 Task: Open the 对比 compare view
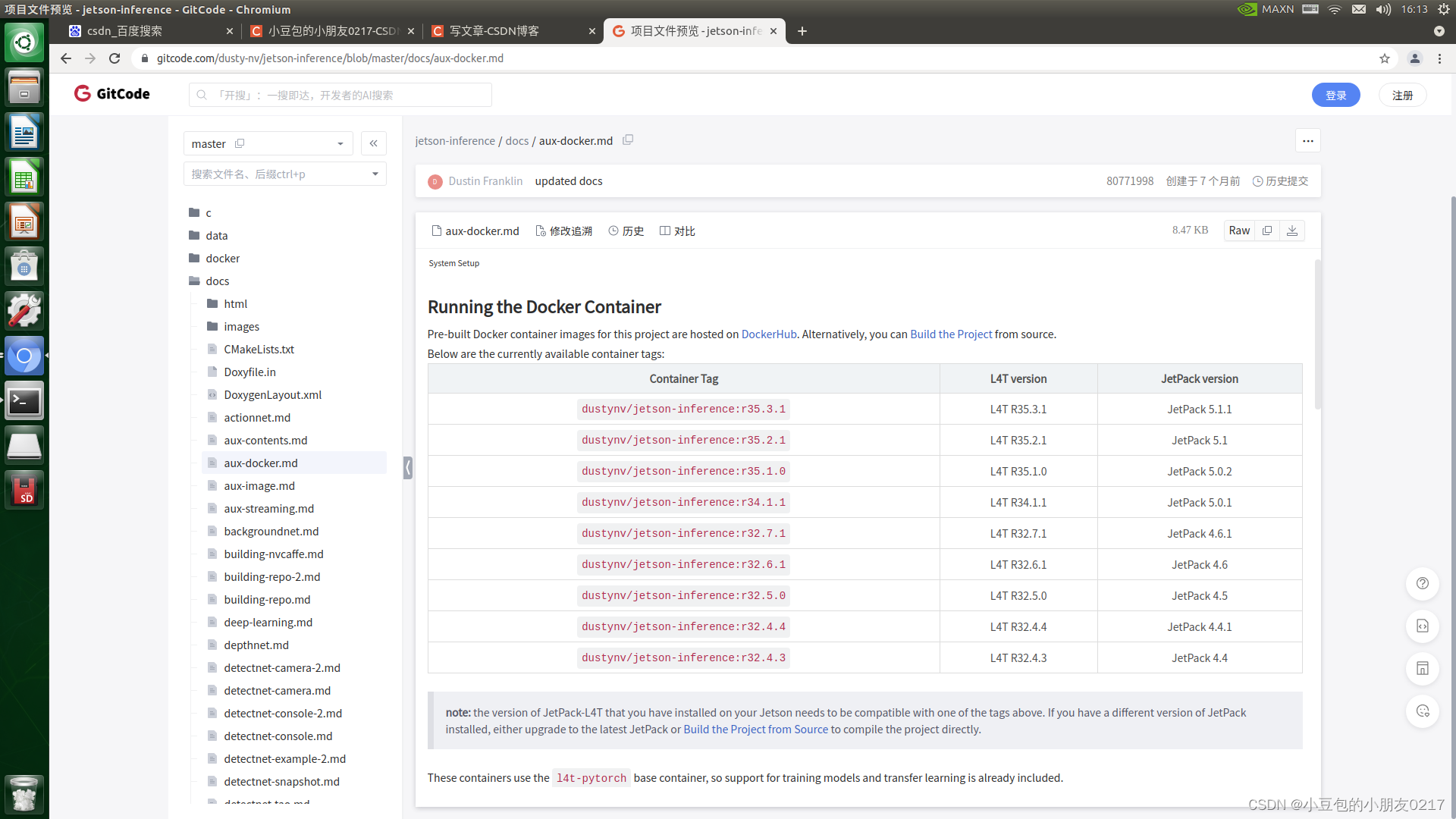pos(677,231)
